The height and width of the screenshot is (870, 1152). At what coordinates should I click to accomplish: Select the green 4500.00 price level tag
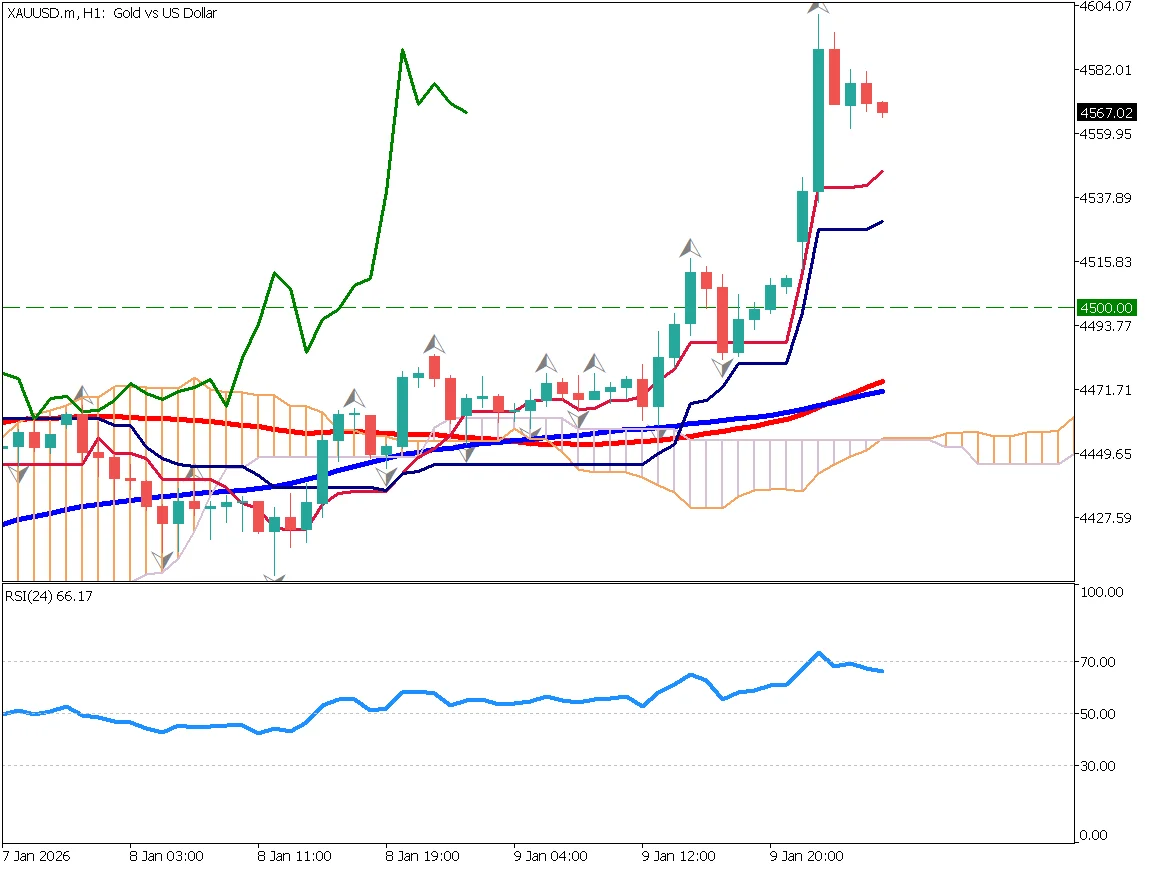click(x=1106, y=309)
